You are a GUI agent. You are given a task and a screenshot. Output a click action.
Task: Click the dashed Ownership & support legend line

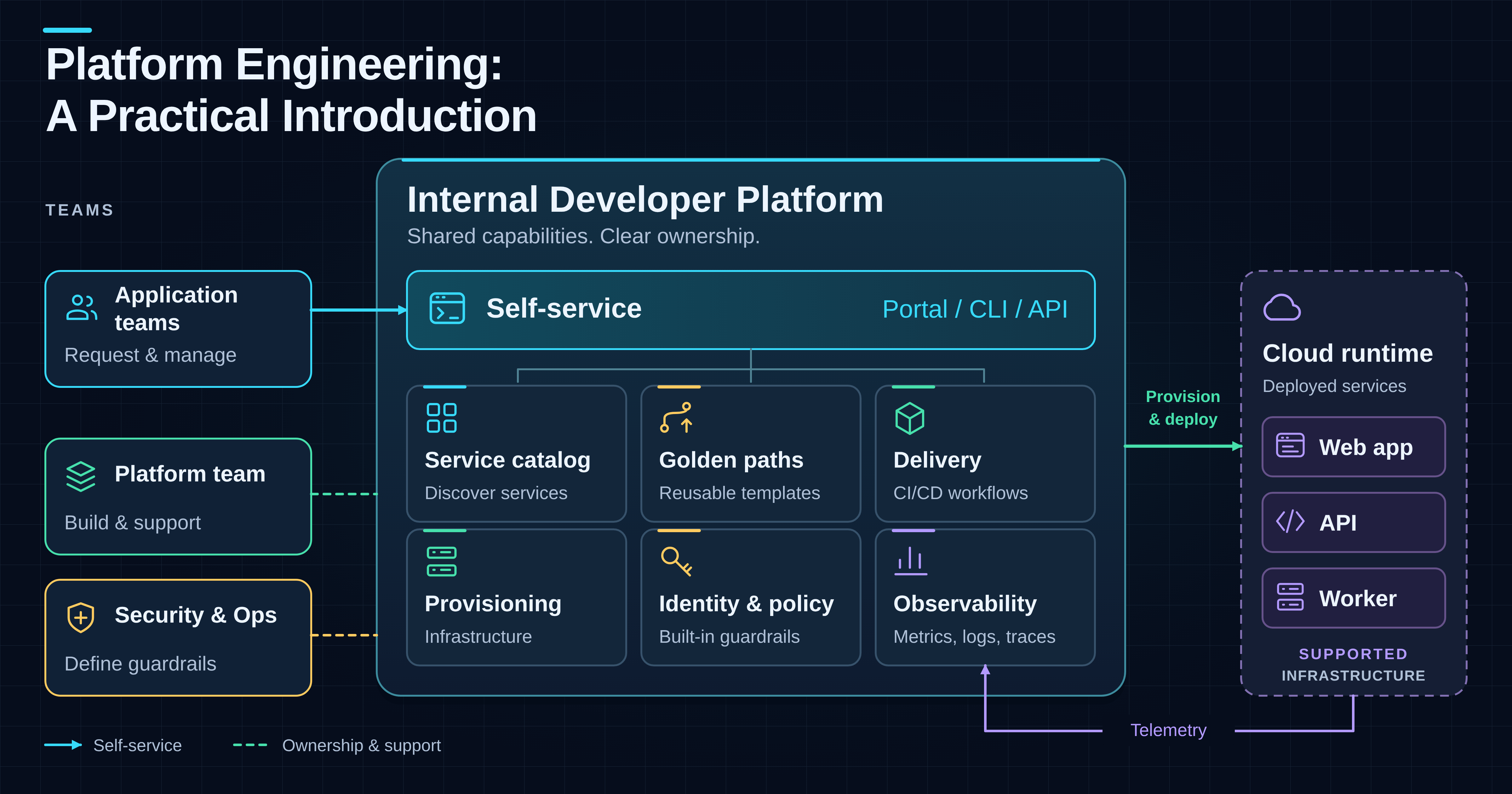(x=250, y=745)
